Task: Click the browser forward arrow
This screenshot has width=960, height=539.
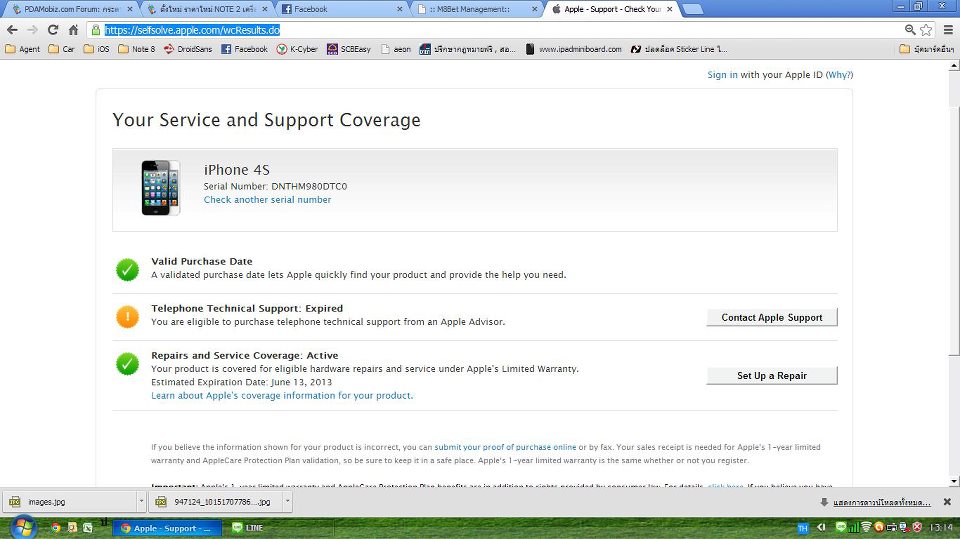Action: tap(32, 29)
